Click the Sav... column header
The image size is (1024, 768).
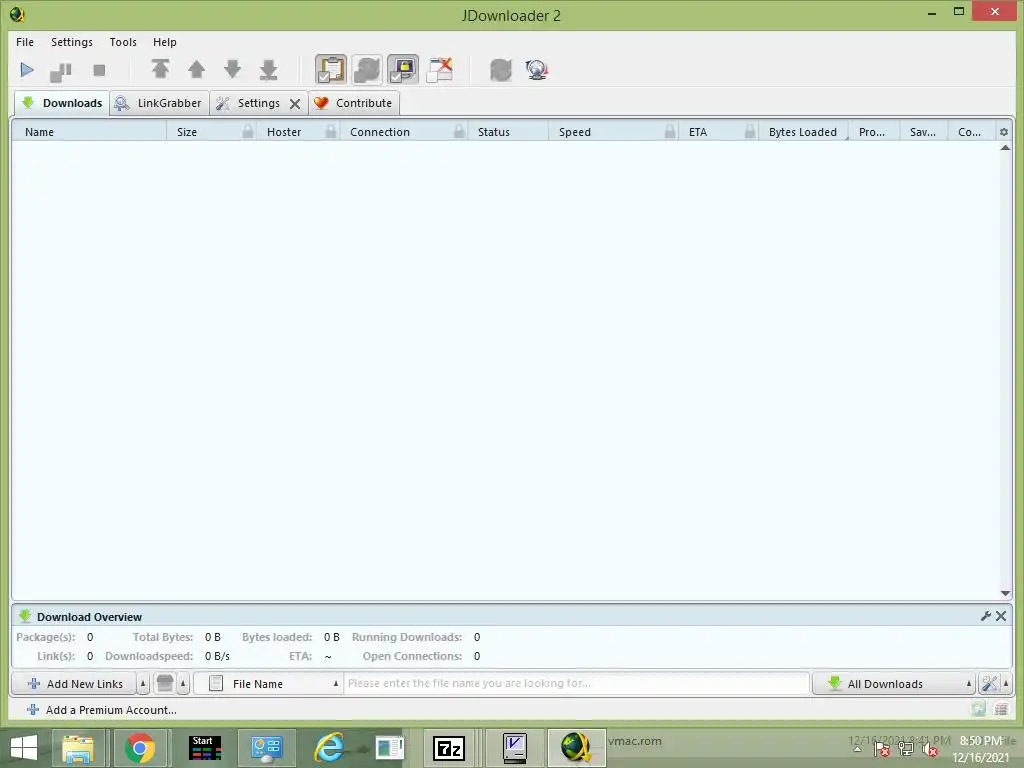(x=923, y=132)
